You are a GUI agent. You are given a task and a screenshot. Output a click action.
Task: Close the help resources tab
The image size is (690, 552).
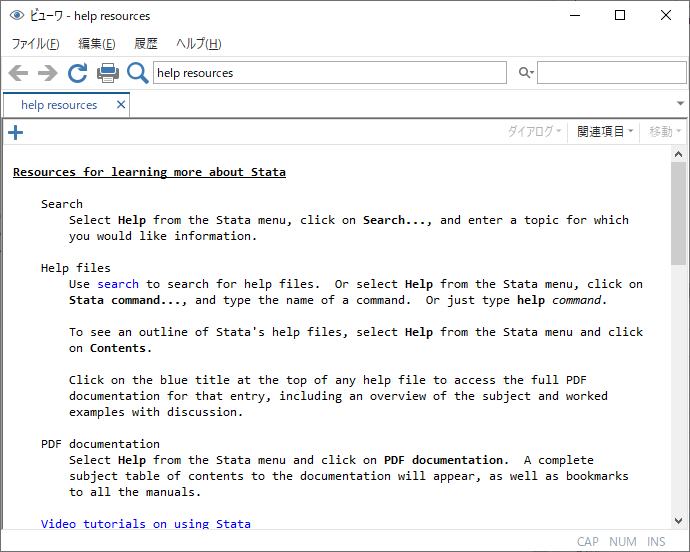(121, 105)
